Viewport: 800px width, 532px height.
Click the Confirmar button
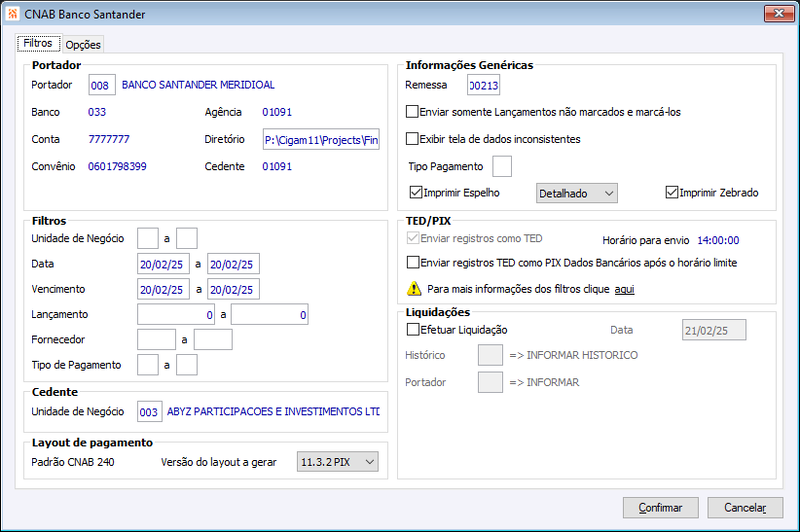coord(661,508)
